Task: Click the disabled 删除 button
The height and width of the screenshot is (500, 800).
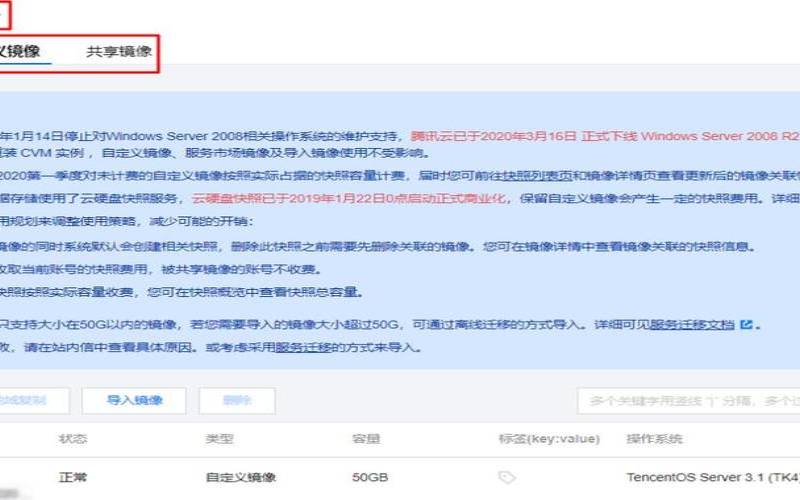Action: [237, 400]
